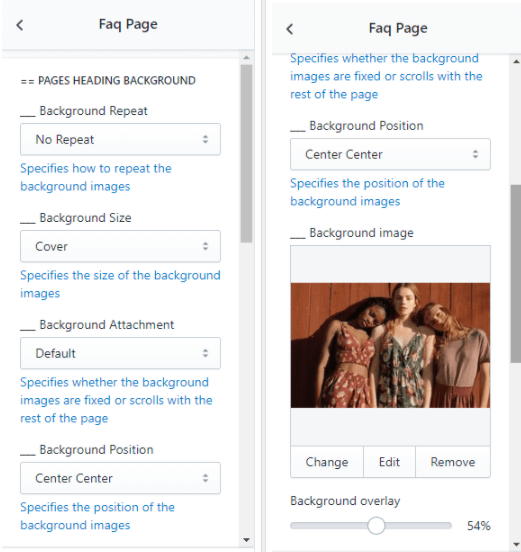Screen dimensions: 521x552
Task: Click the Background overlay slider handle
Action: pyautogui.click(x=376, y=526)
